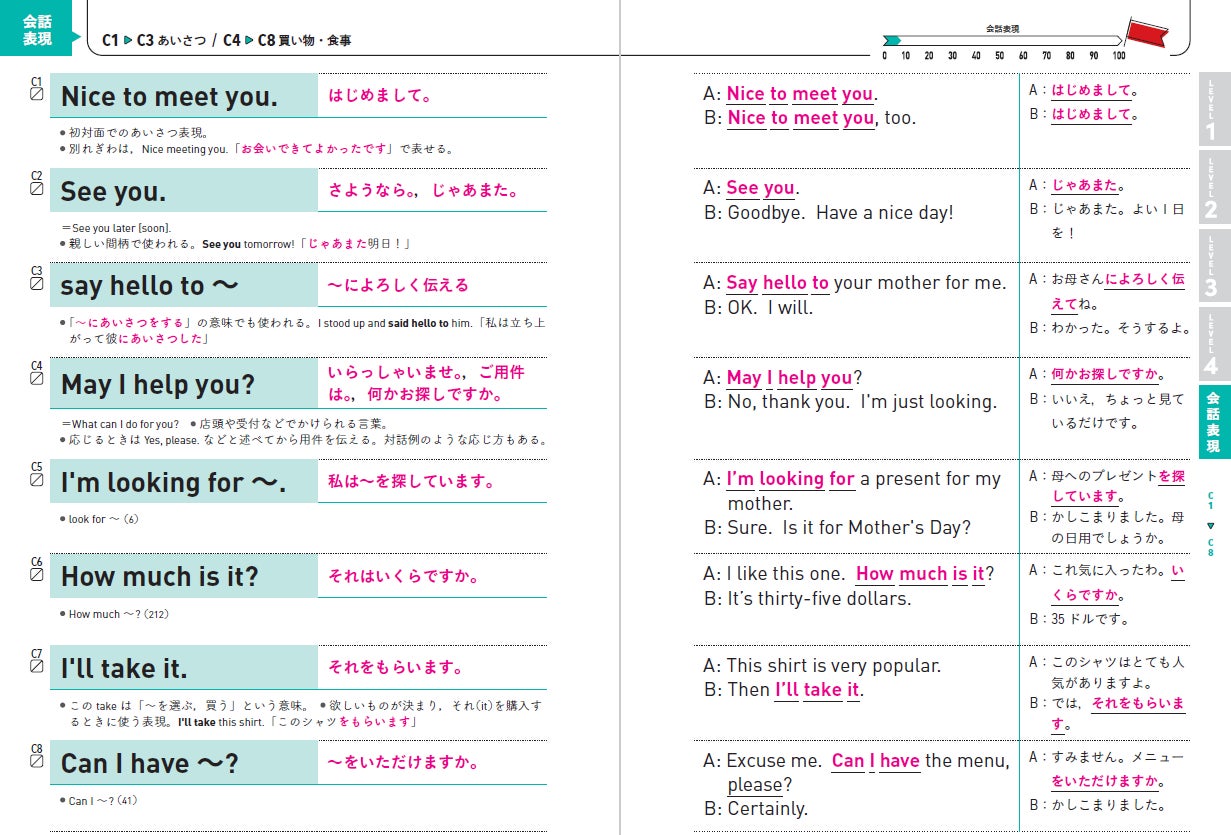Click the translation さようなら，じゃあまた。
The image size is (1231, 835).
pos(424,190)
